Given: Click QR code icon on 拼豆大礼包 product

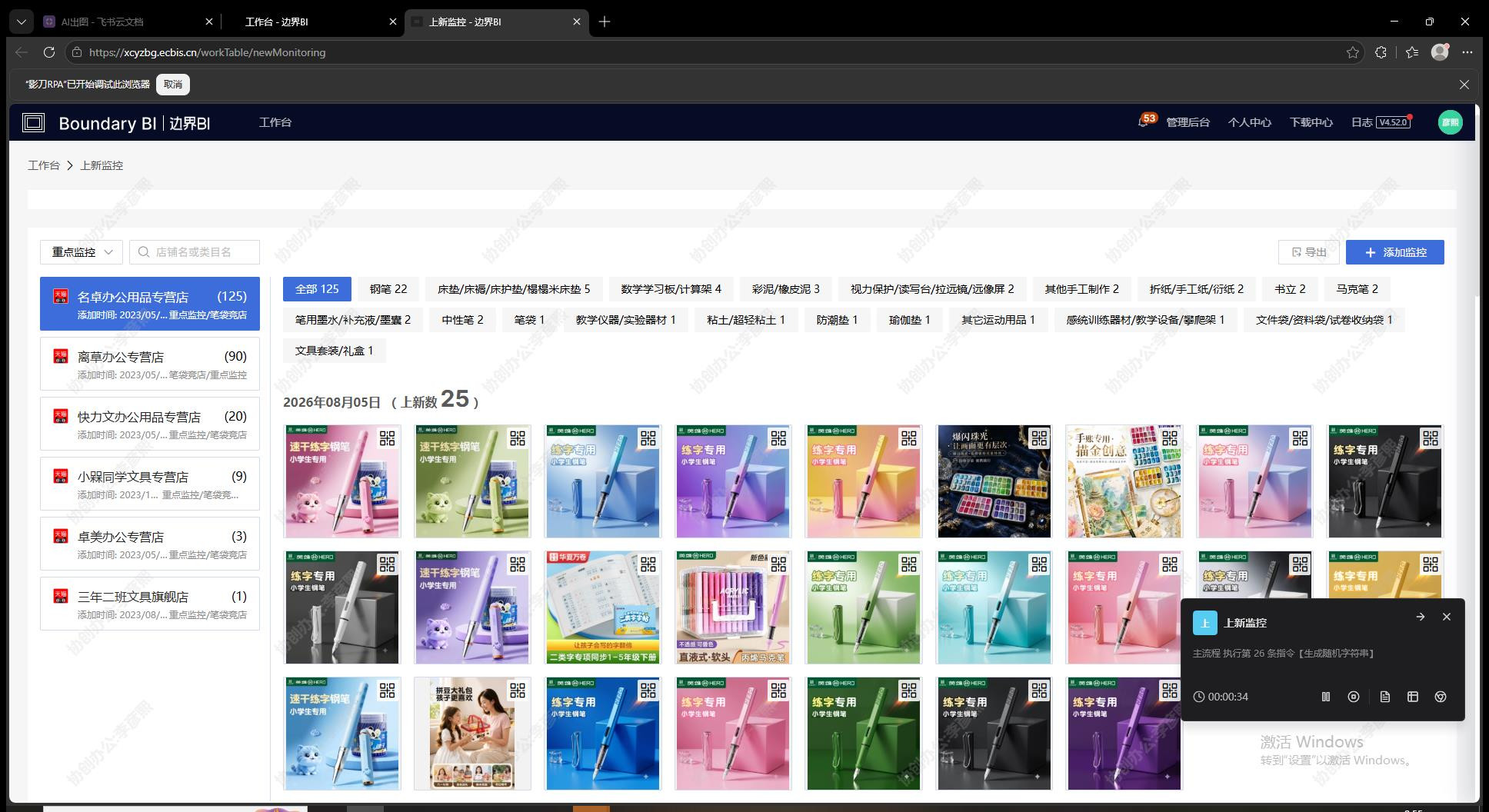Looking at the screenshot, I should 518,691.
